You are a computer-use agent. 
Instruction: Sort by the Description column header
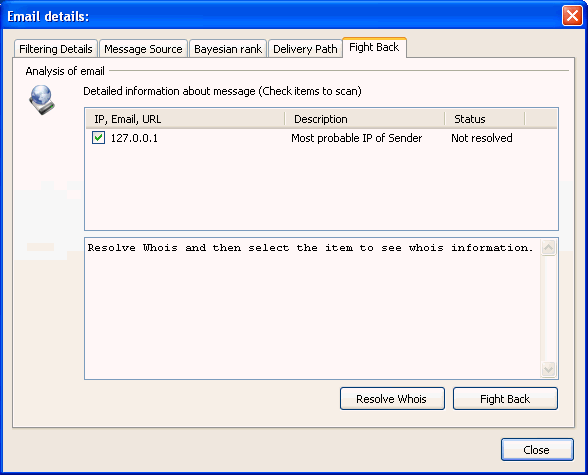click(x=364, y=119)
